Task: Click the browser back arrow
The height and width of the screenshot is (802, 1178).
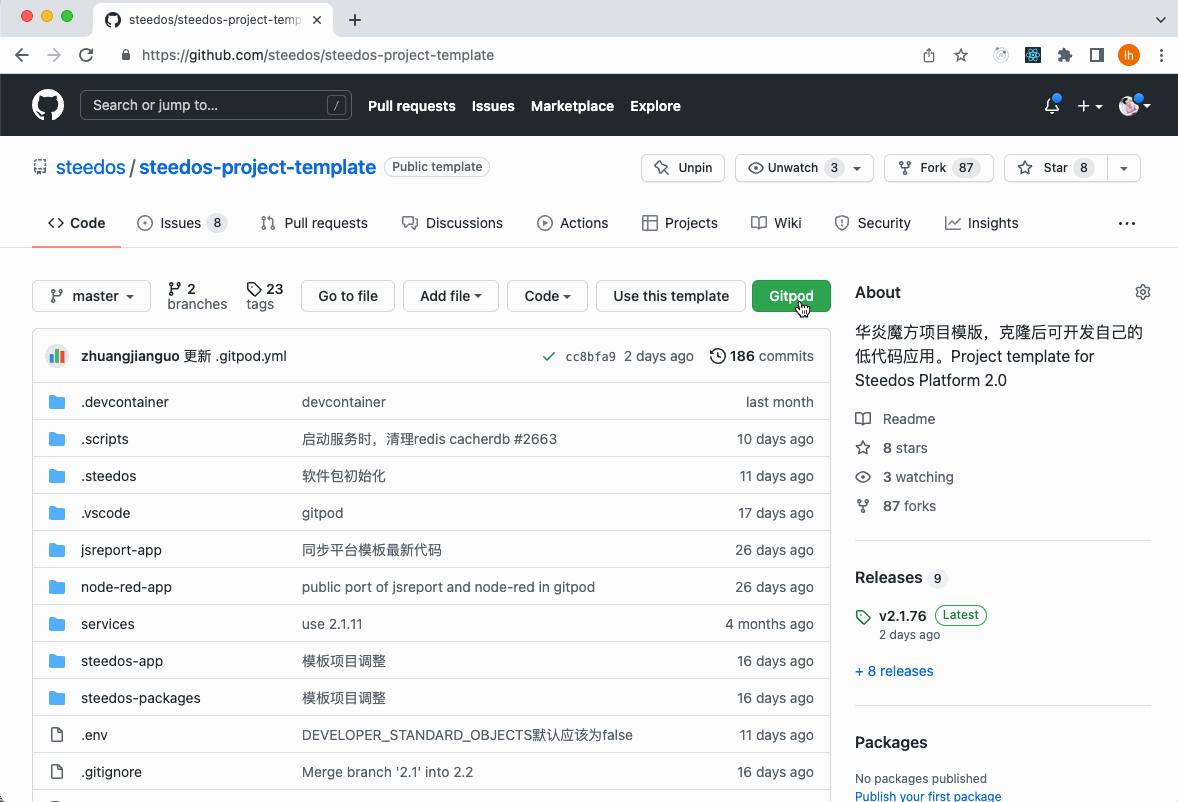Action: [22, 55]
